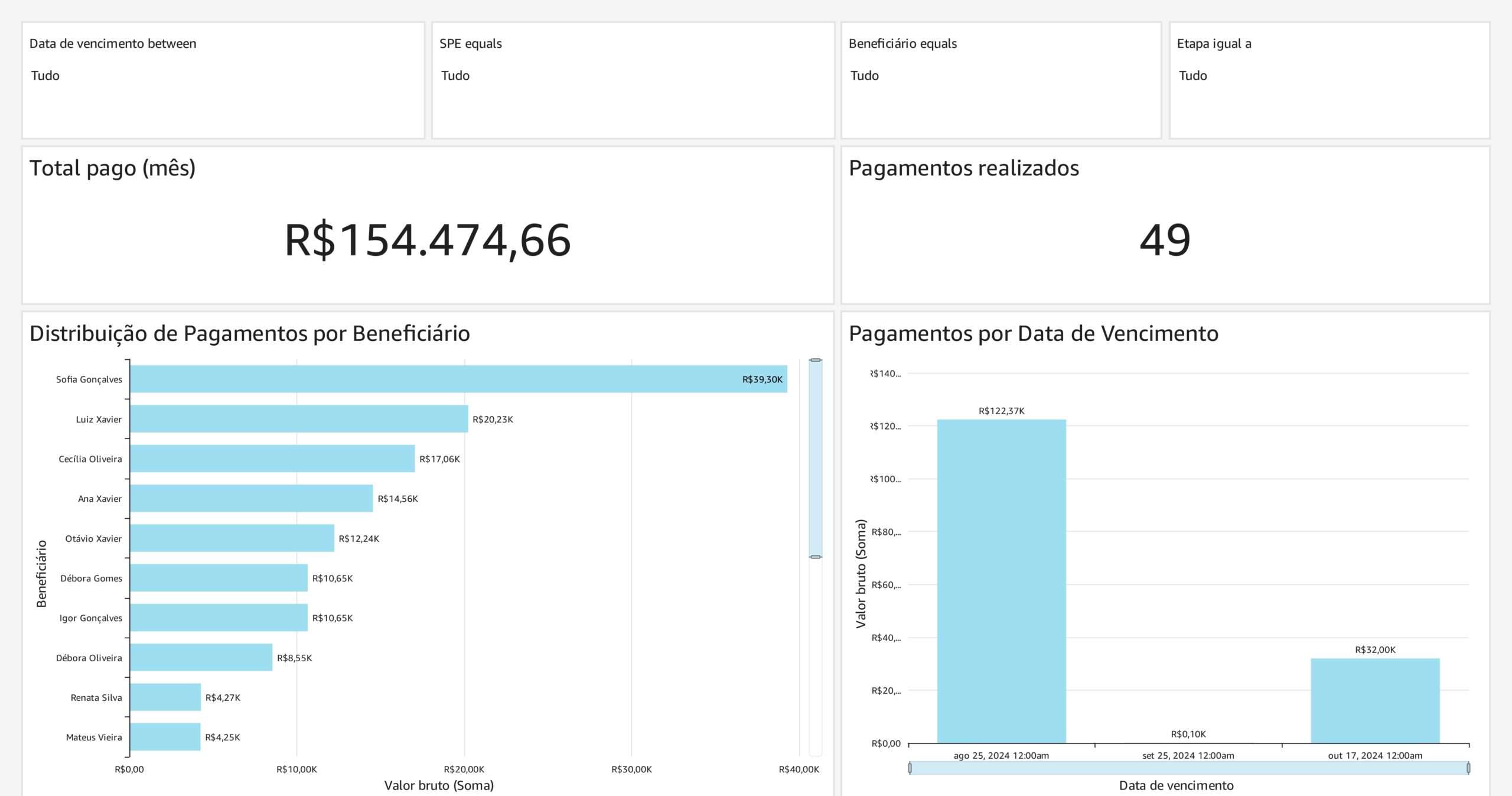Click the Mateus Vieira bar
The image size is (1512, 796).
[165, 737]
